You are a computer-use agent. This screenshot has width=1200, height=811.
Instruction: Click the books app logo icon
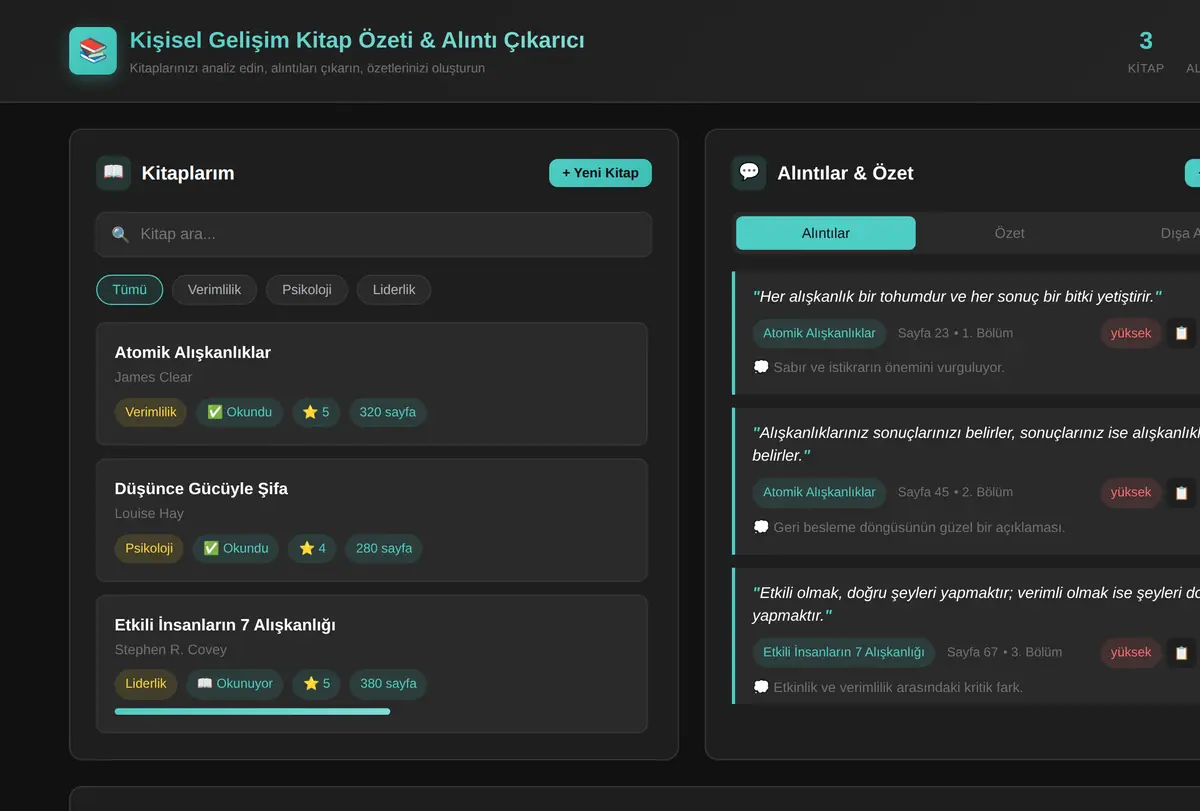pos(93,51)
